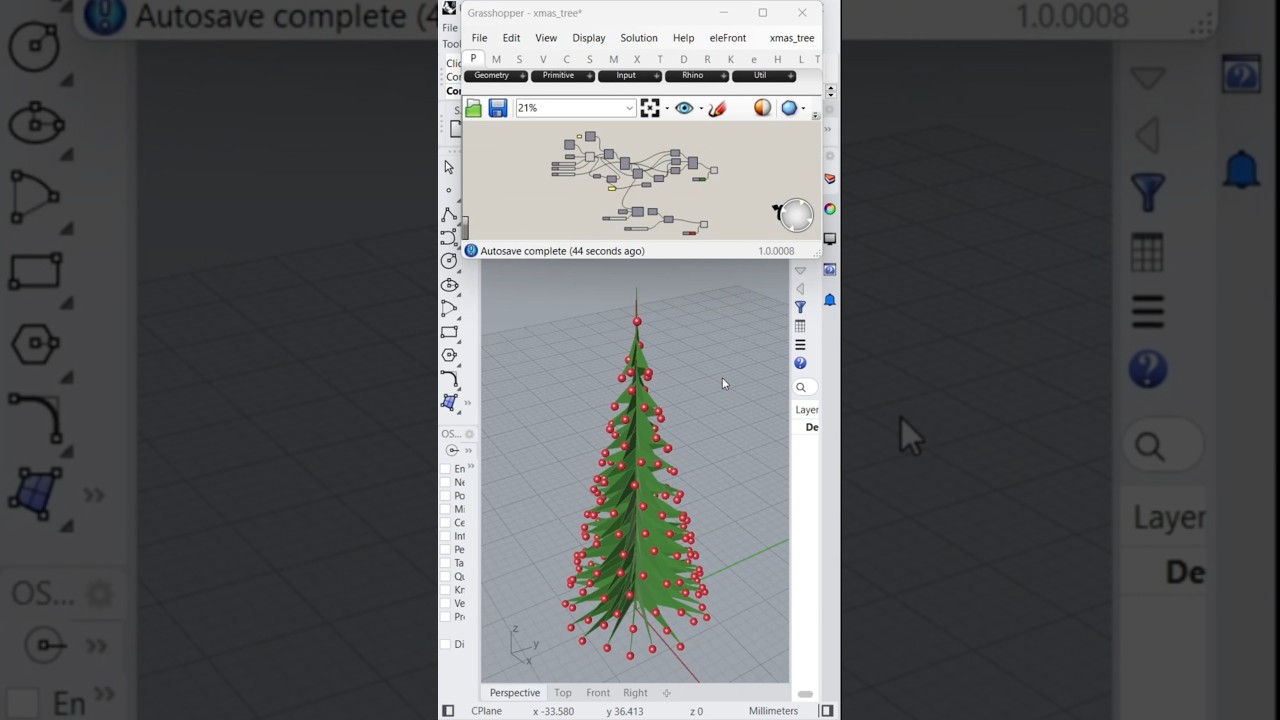Click the CPlane status bar label
The width and height of the screenshot is (1280, 720).
pos(487,711)
